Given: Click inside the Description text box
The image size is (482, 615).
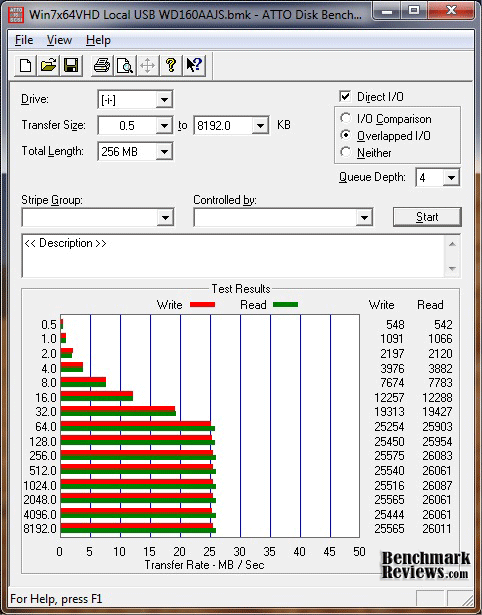Looking at the screenshot, I should [x=234, y=256].
